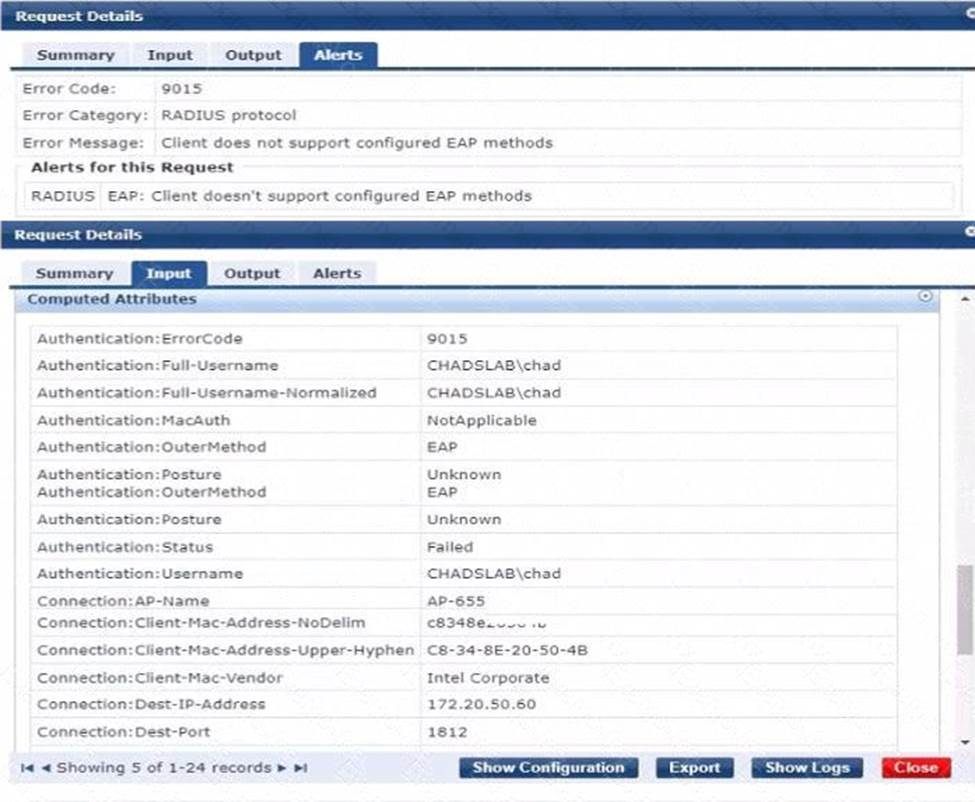Switch to the Output tab in the lower panel
The width and height of the screenshot is (975, 802).
252,273
